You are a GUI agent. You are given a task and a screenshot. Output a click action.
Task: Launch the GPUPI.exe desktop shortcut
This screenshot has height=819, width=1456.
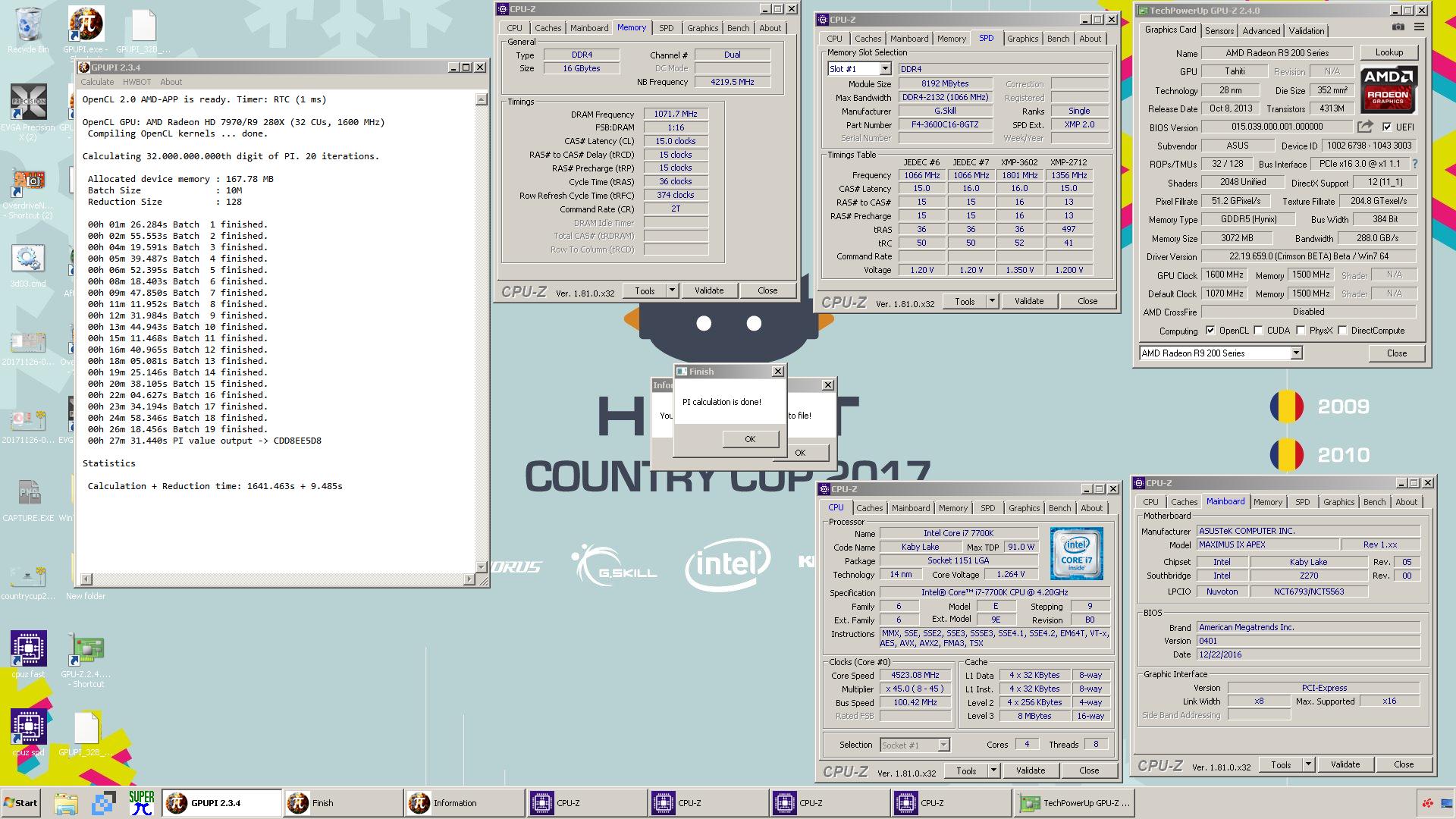[x=86, y=30]
